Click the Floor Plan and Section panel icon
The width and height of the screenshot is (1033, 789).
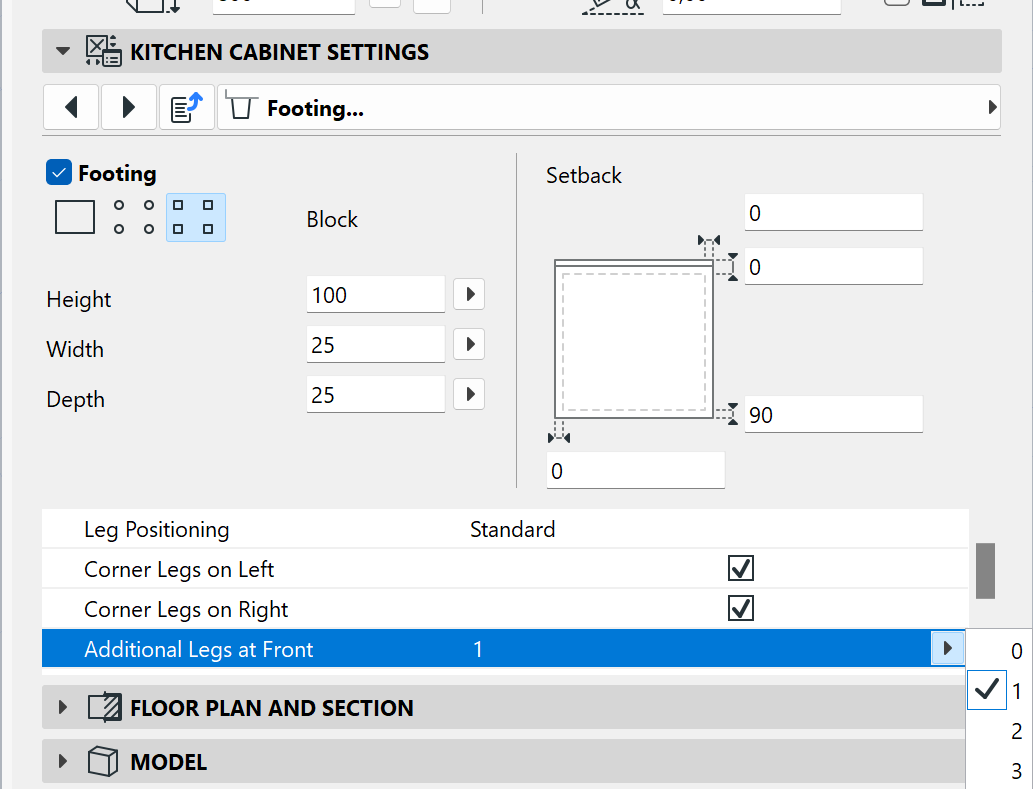[105, 707]
